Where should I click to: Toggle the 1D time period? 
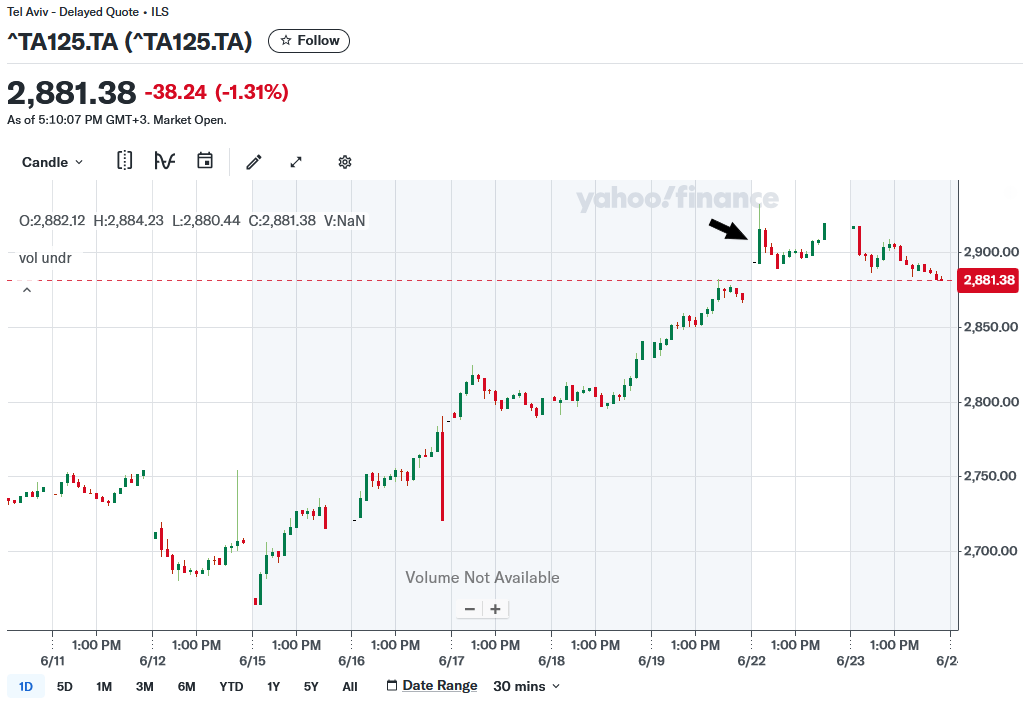click(25, 686)
